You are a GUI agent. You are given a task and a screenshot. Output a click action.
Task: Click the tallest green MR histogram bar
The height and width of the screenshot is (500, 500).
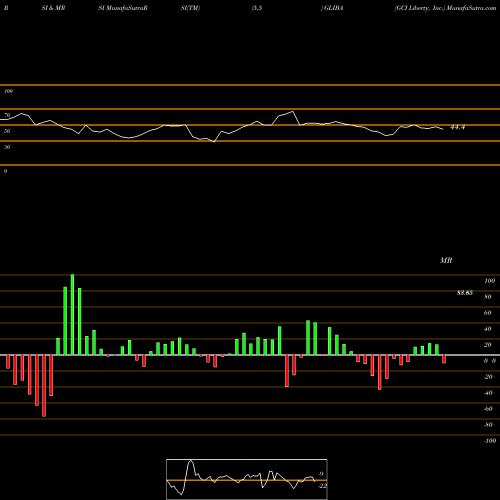[72, 315]
